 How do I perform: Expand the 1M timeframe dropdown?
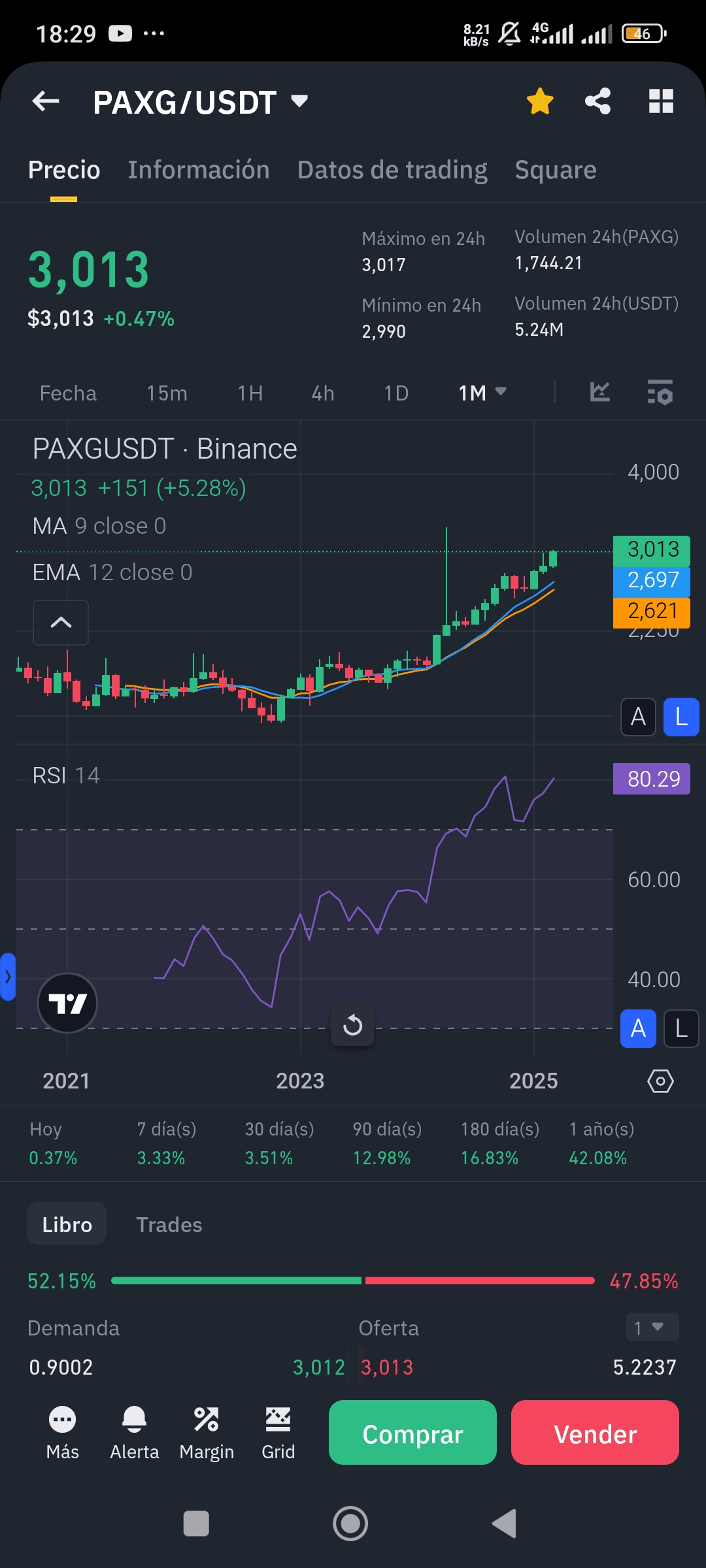(482, 393)
